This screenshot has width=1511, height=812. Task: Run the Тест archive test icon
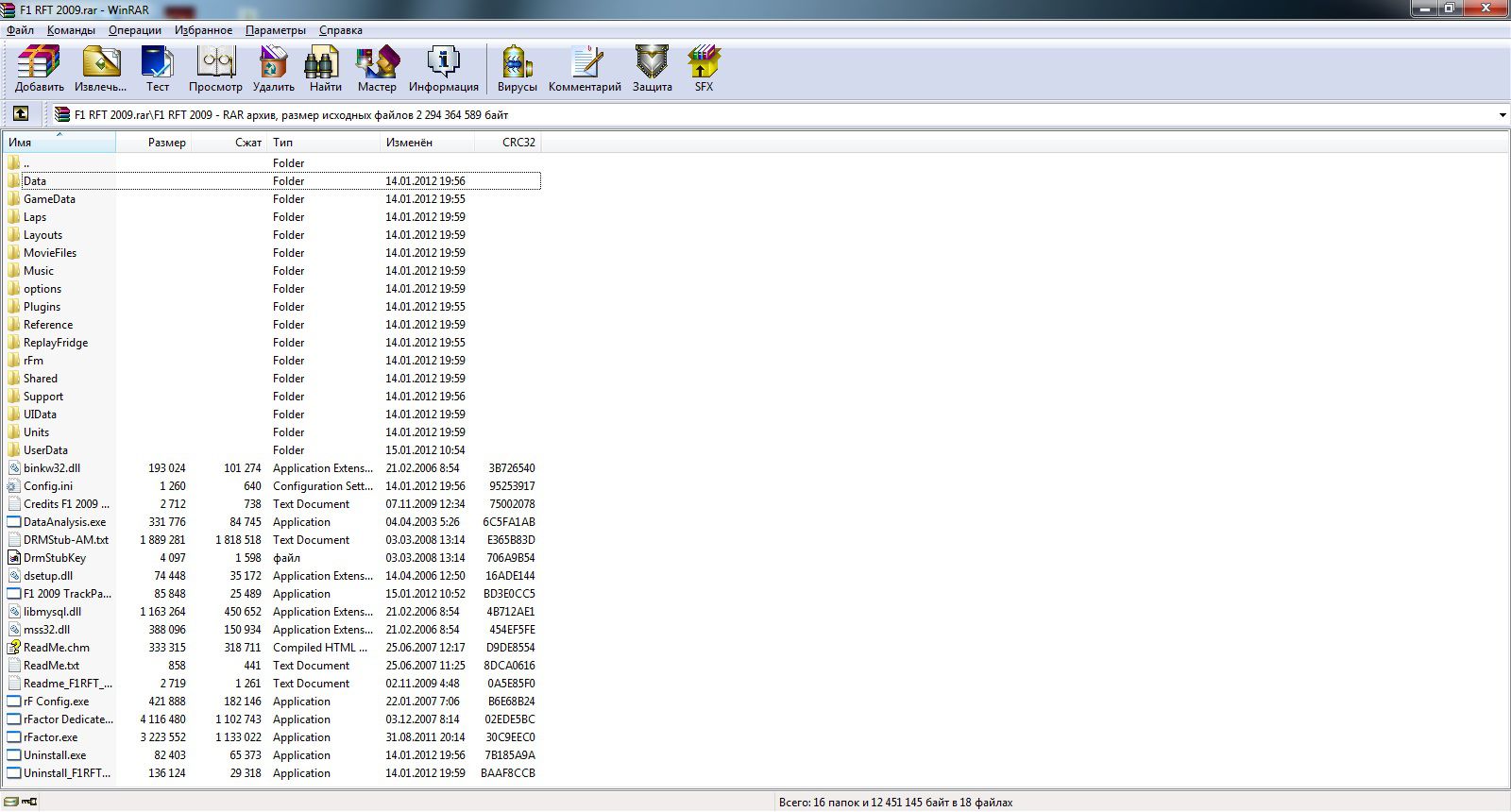click(x=158, y=62)
